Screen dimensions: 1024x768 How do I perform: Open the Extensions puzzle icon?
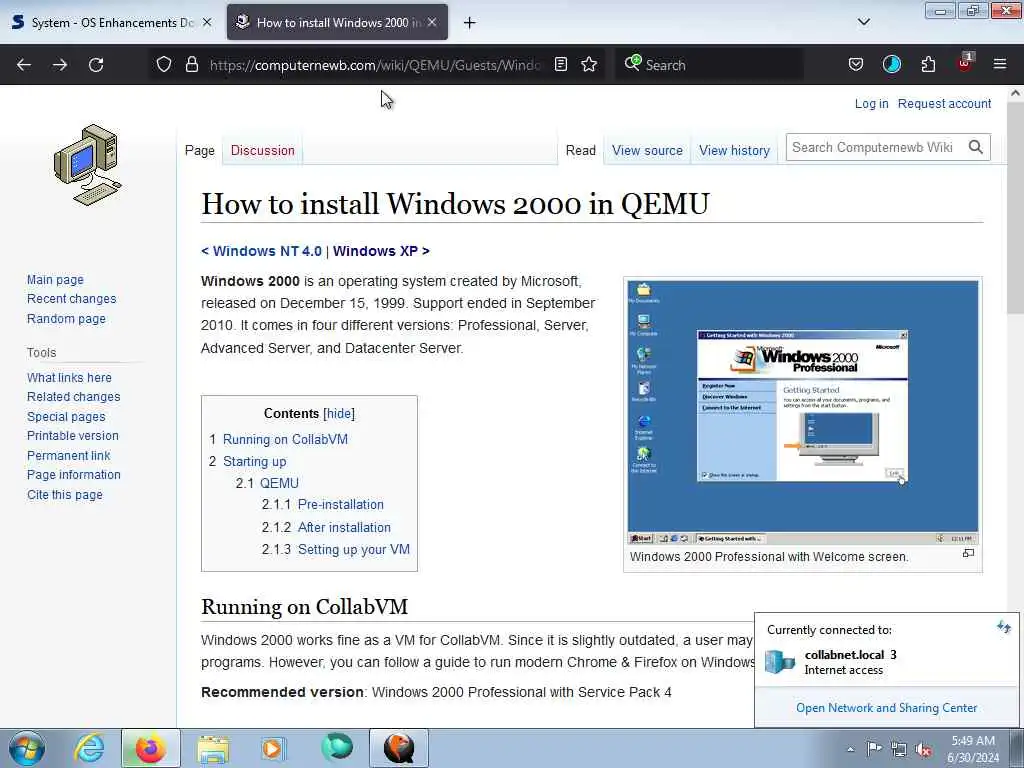tap(928, 65)
